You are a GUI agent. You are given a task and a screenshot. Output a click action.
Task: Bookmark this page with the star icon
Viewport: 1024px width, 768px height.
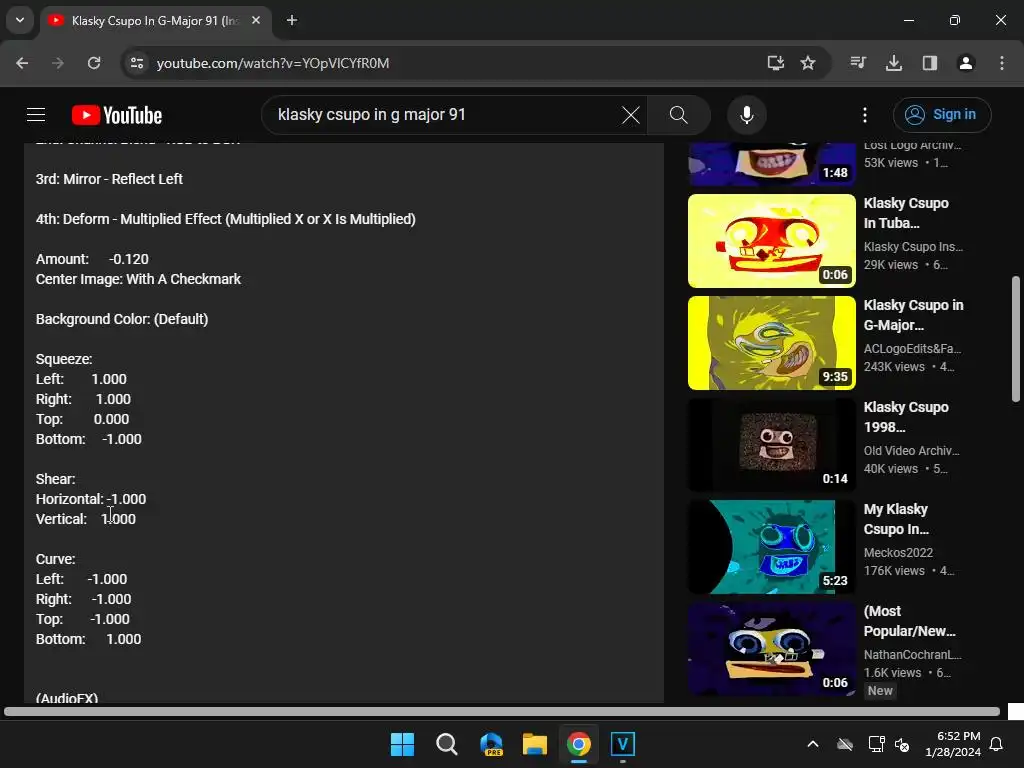808,63
